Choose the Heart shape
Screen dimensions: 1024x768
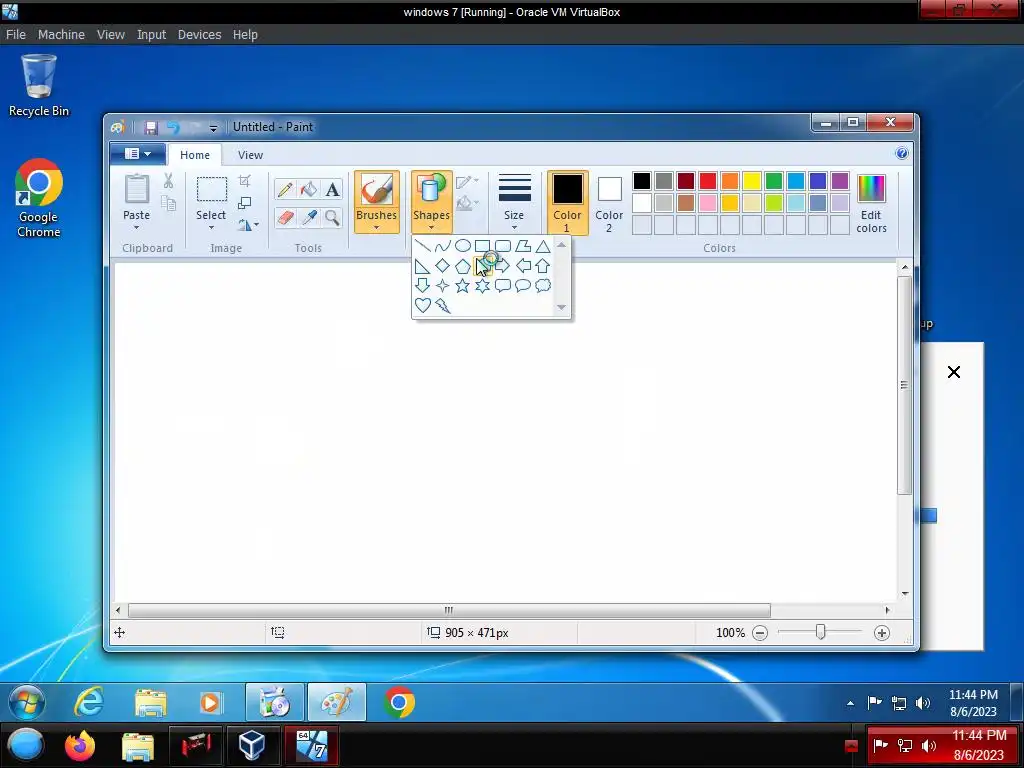coord(423,306)
